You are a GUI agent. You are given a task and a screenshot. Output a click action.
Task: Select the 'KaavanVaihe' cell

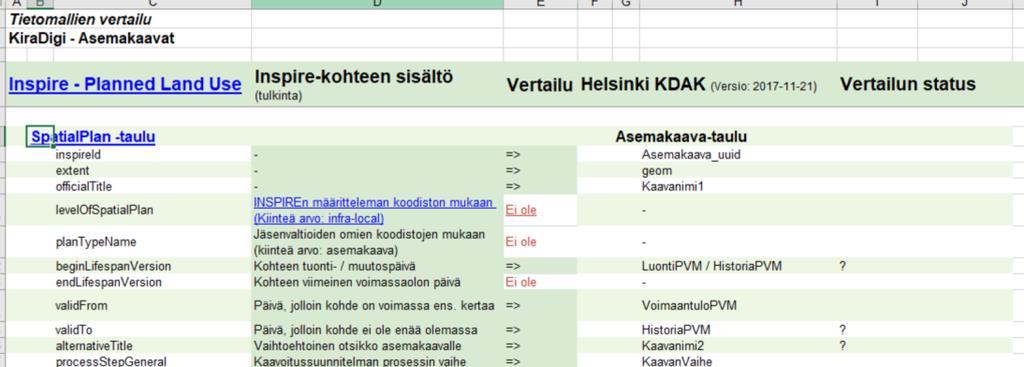[677, 361]
